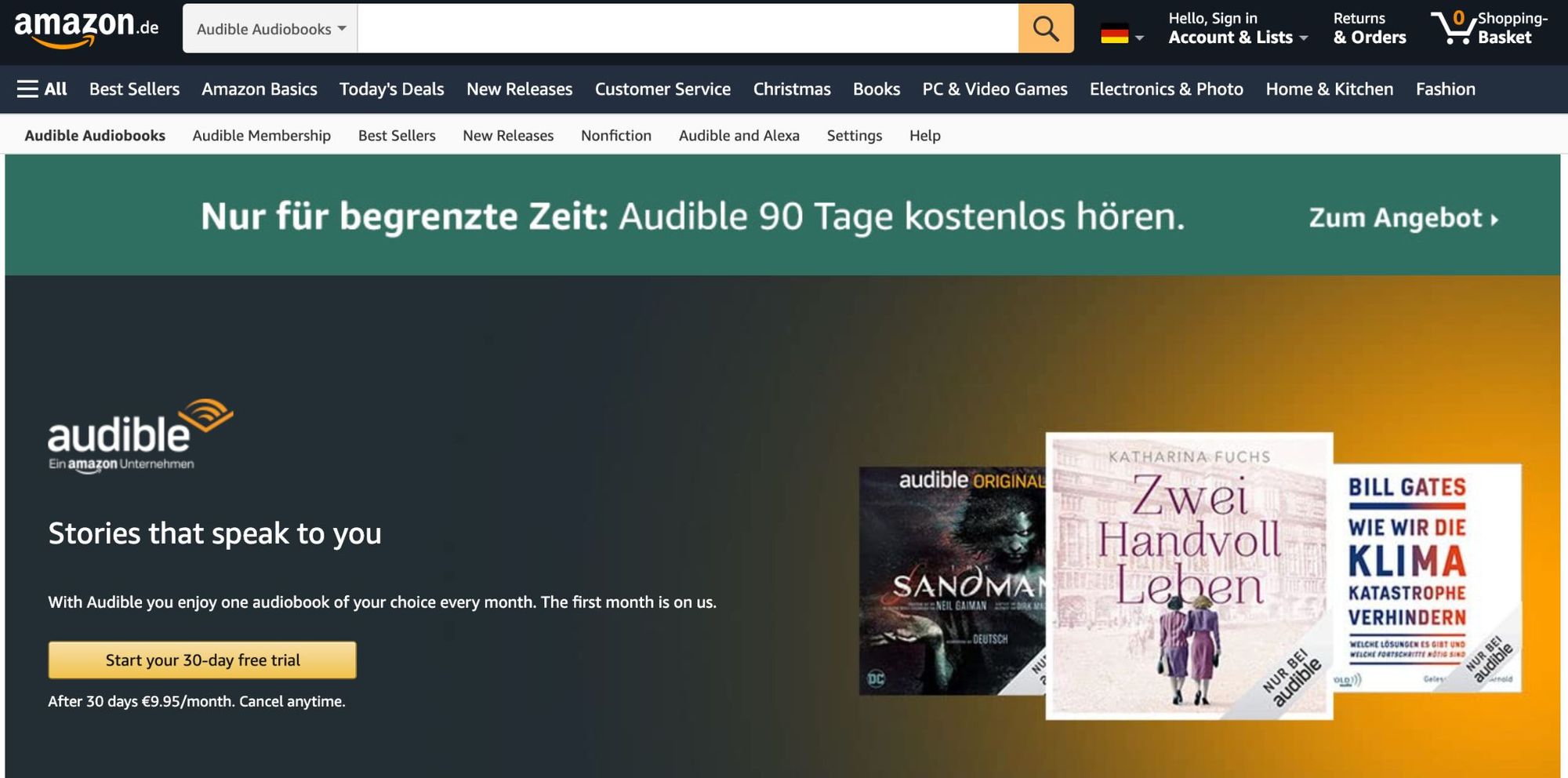Viewport: 1568px width, 778px height.
Task: Open Best Sellers in Audible subnav
Action: coord(397,136)
